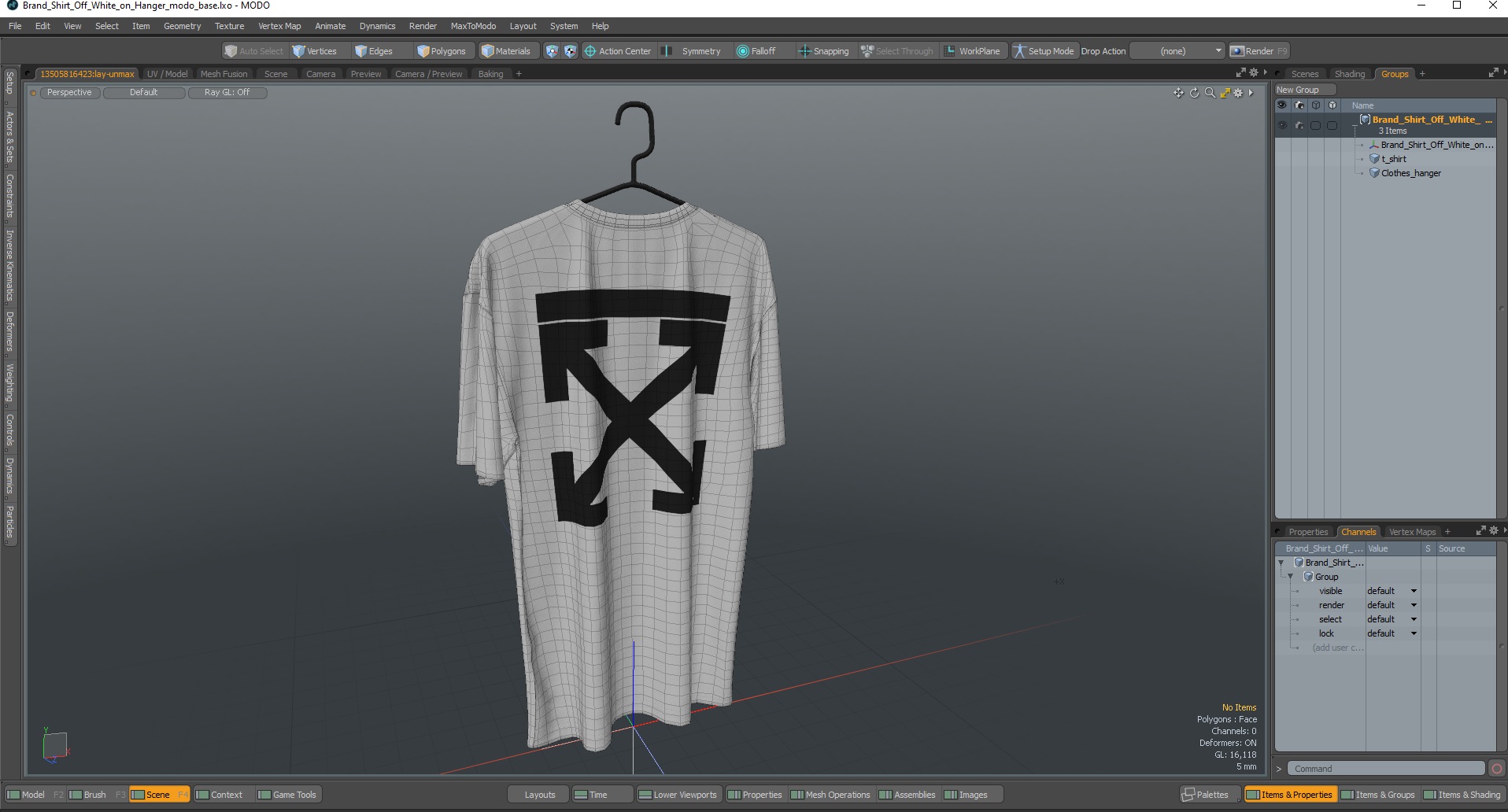This screenshot has height=812, width=1508.
Task: Click the Render F9 button
Action: tap(1259, 51)
